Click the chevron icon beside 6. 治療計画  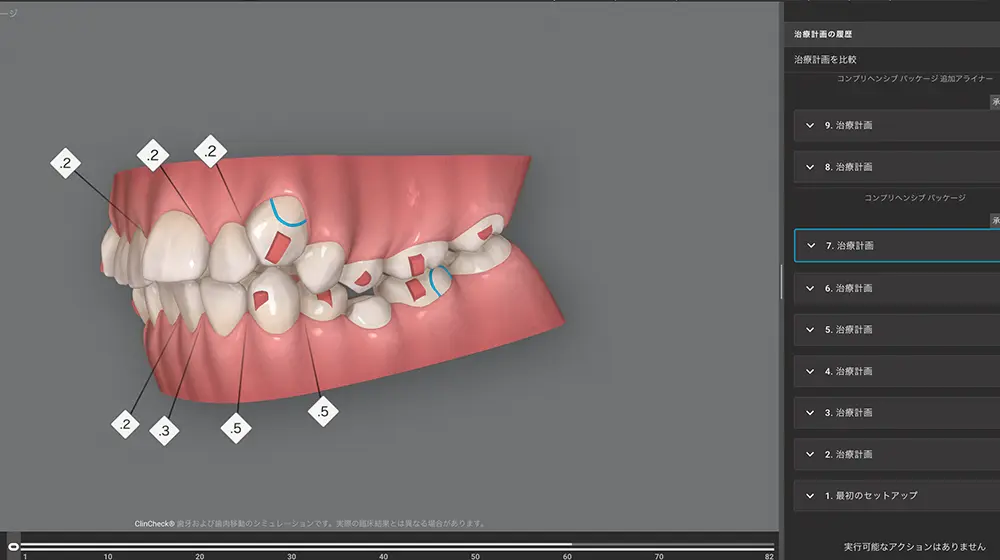(810, 288)
